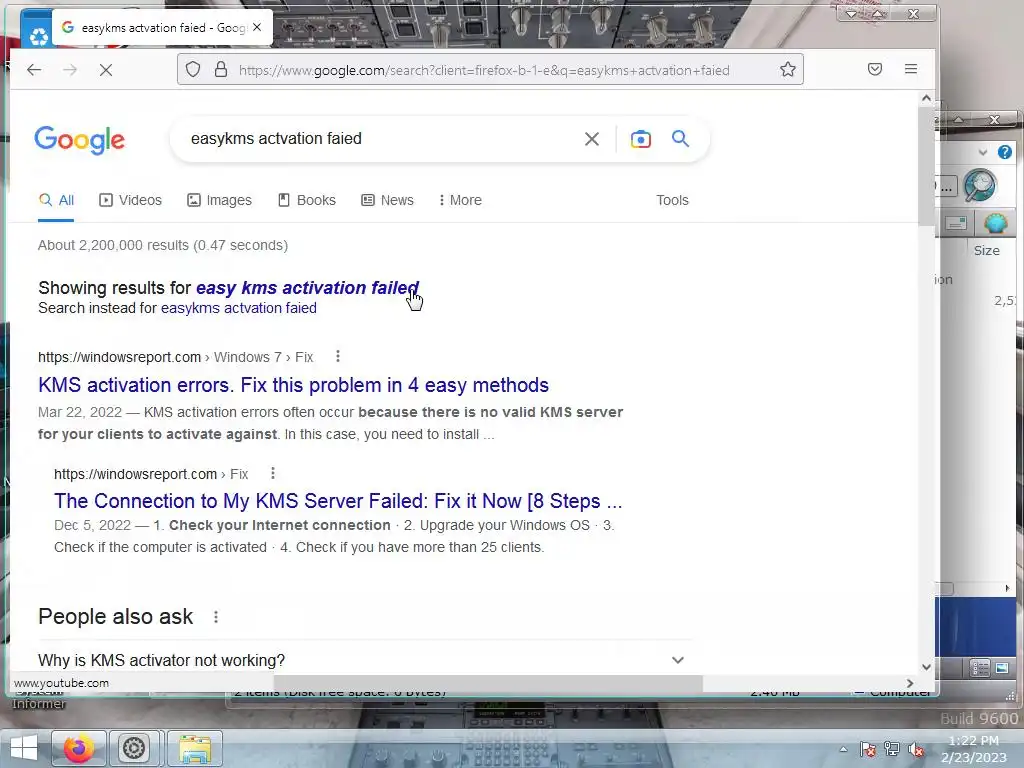Stop page loading with X button
The width and height of the screenshot is (1024, 768).
(106, 70)
